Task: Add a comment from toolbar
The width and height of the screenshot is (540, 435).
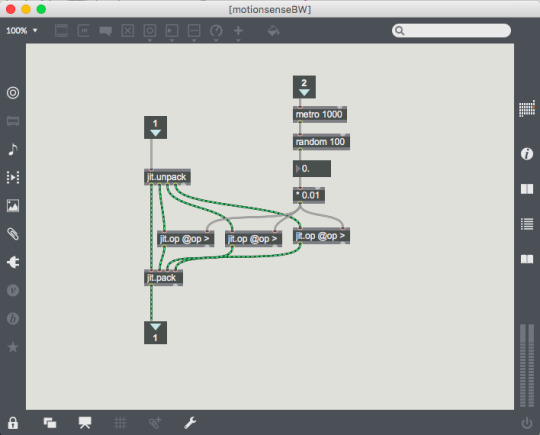Action: [106, 31]
